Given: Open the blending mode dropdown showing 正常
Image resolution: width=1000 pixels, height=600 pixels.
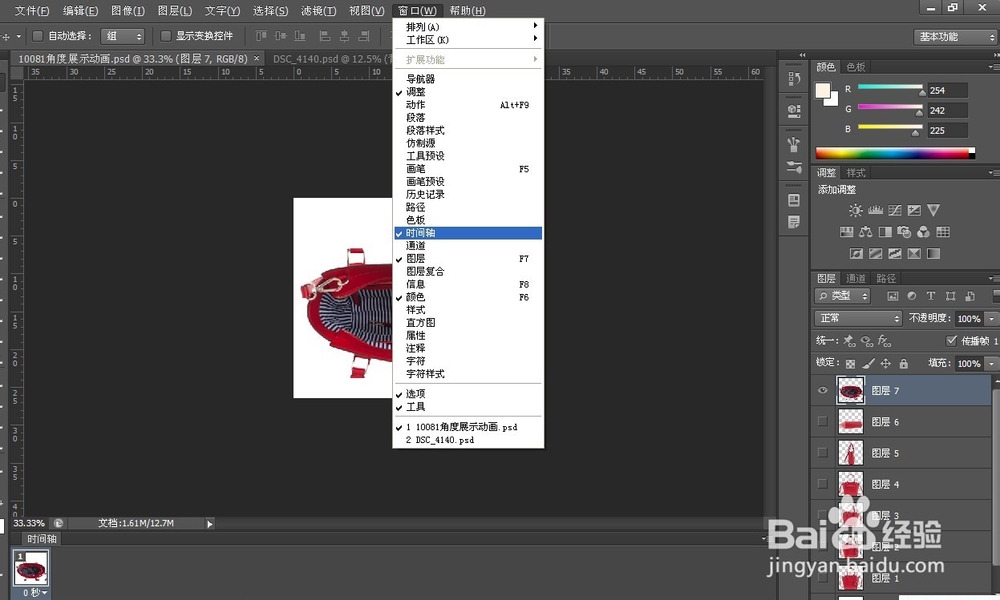Looking at the screenshot, I should click(x=857, y=318).
